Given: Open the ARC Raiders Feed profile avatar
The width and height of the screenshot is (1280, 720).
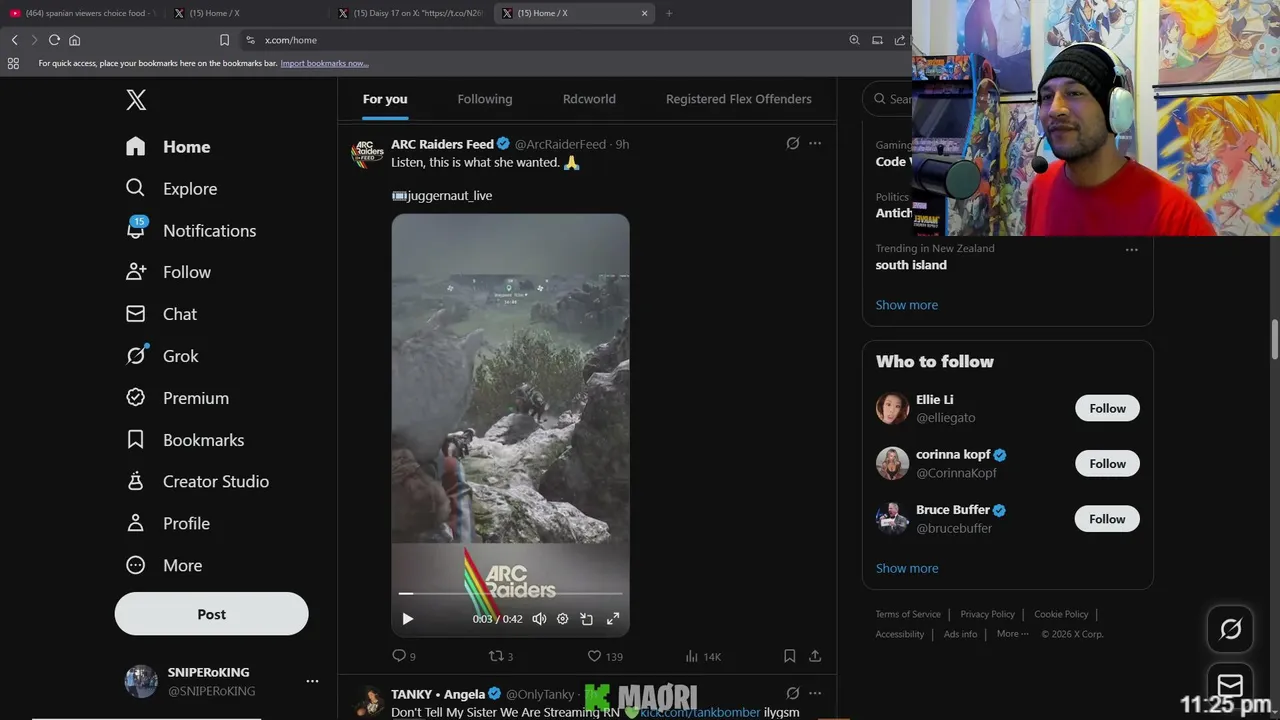Looking at the screenshot, I should tap(367, 153).
